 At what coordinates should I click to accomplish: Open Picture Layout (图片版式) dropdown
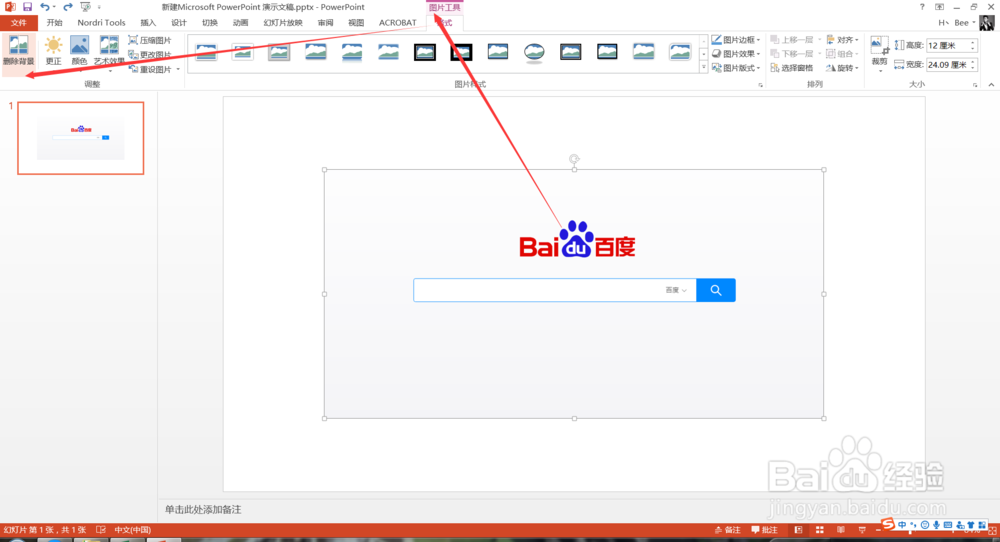[x=736, y=68]
